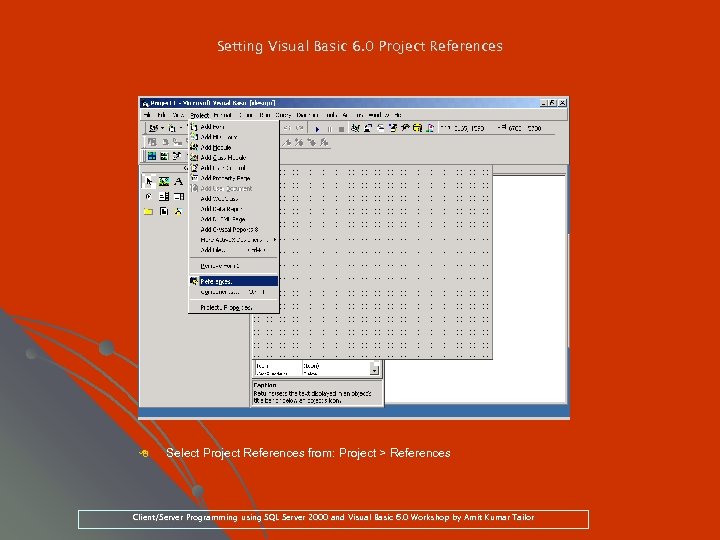Choose Add Class Module menu entry
This screenshot has width=720, height=540.
click(233, 158)
